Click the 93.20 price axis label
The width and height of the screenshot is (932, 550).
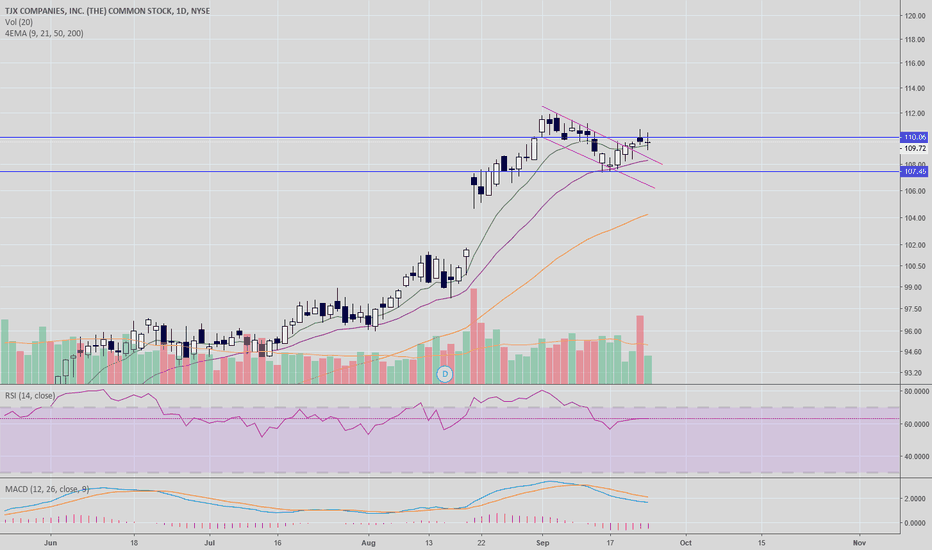[913, 373]
